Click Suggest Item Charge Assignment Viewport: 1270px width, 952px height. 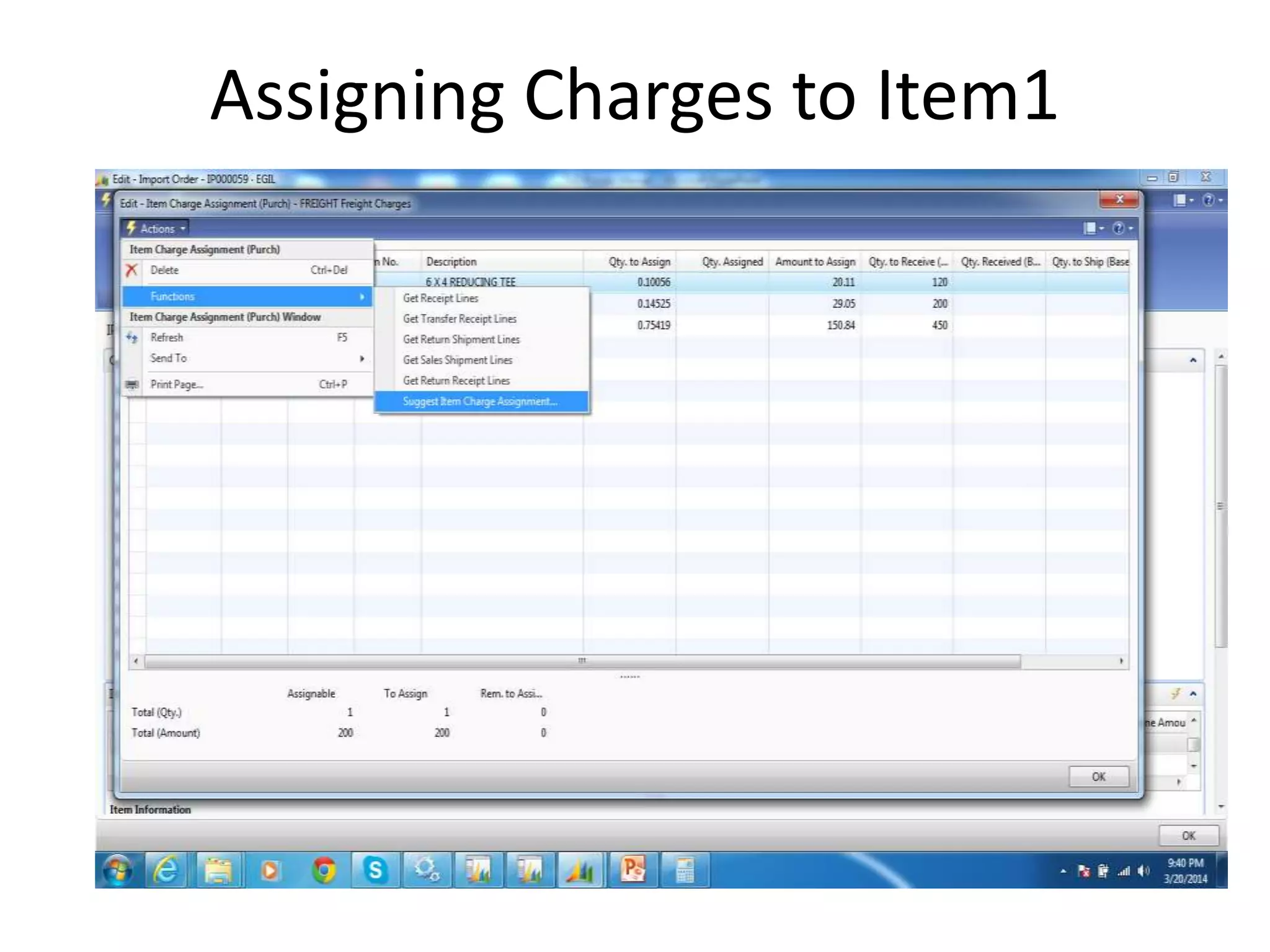pos(481,402)
